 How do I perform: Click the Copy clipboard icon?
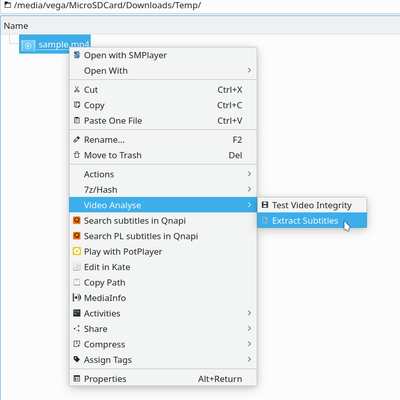(77, 105)
